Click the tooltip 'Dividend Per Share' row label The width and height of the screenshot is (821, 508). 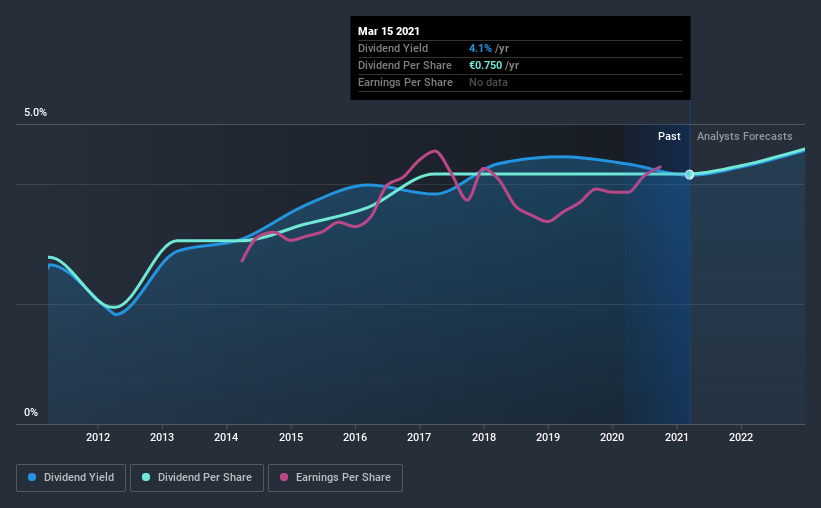click(405, 65)
